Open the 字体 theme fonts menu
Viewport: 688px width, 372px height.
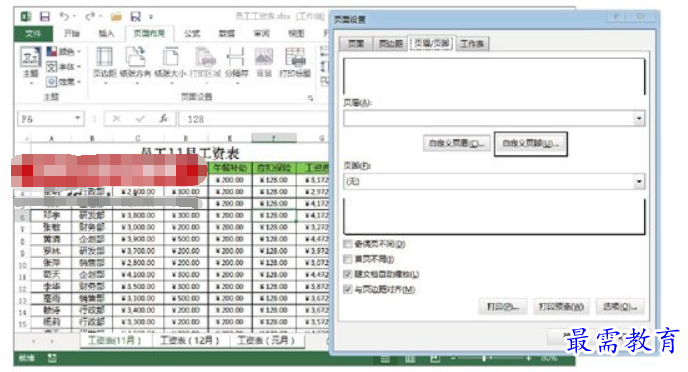[x=64, y=67]
